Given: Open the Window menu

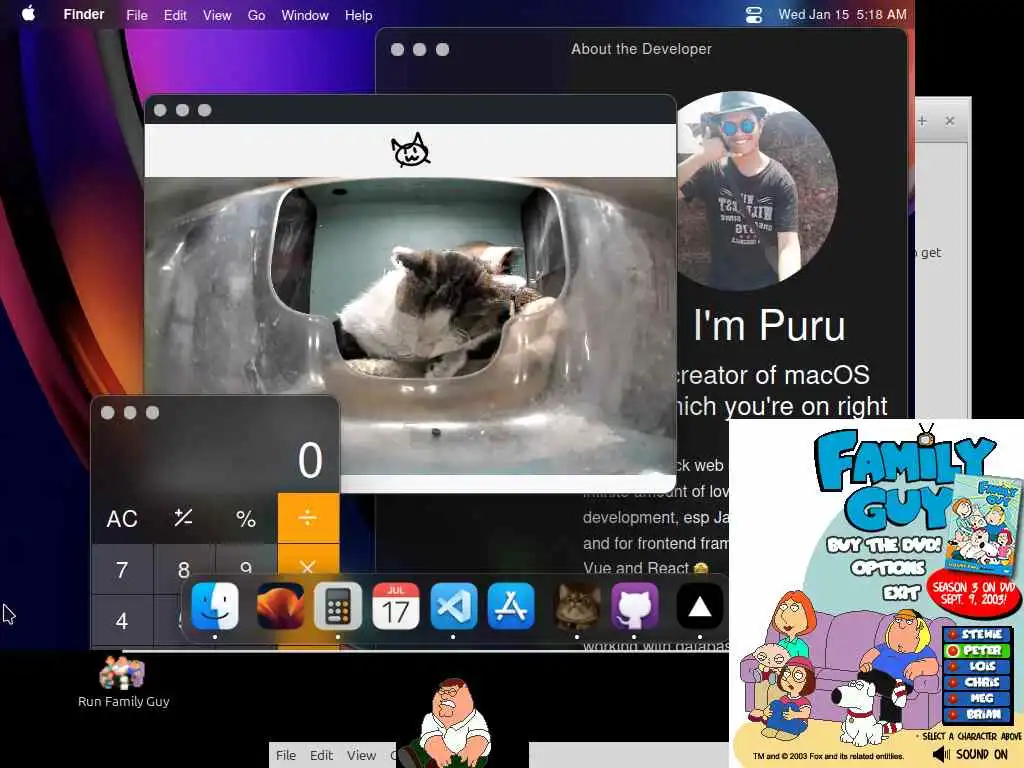Looking at the screenshot, I should click(305, 15).
